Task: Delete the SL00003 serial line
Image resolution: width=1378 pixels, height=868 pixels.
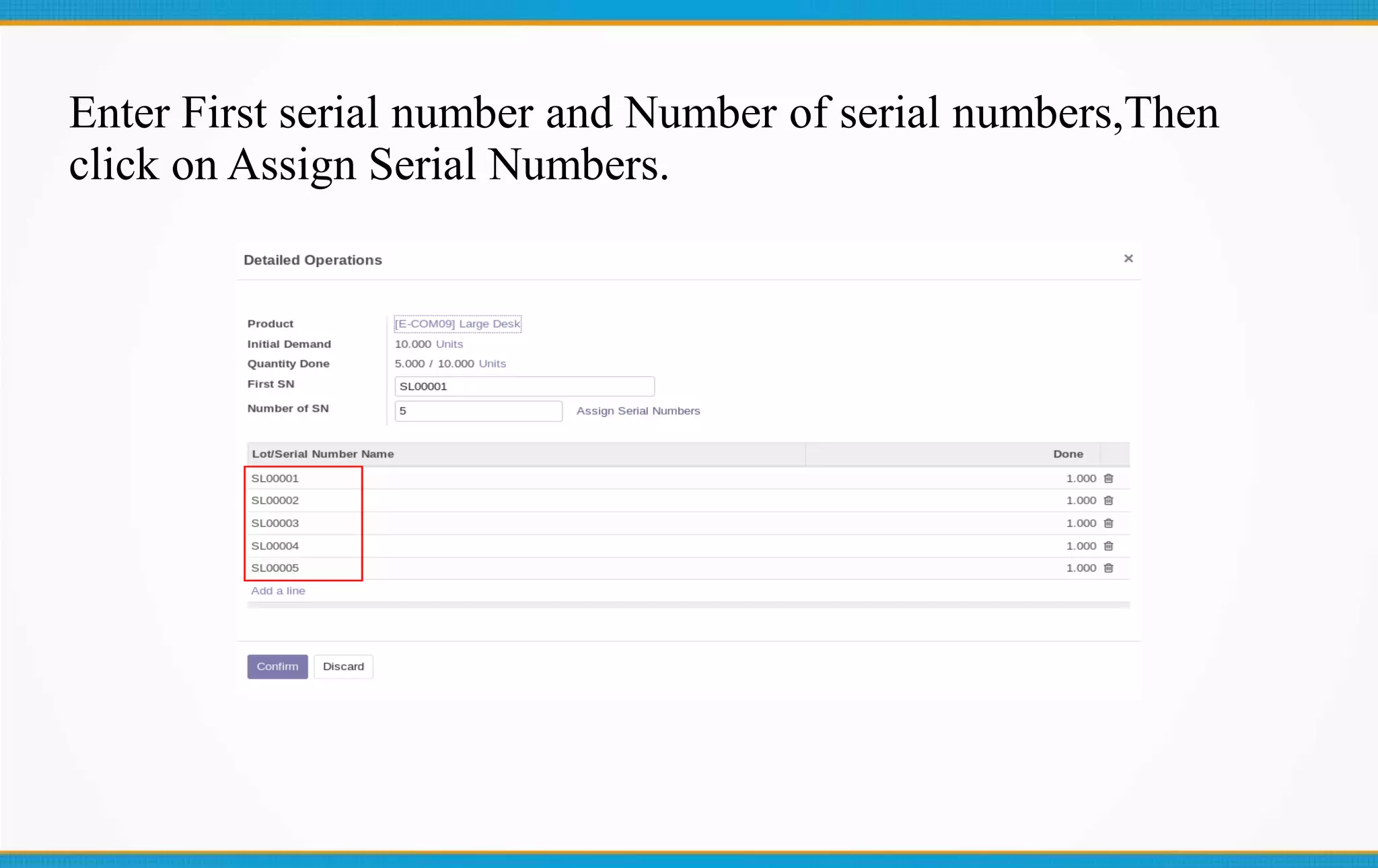Action: click(1108, 523)
